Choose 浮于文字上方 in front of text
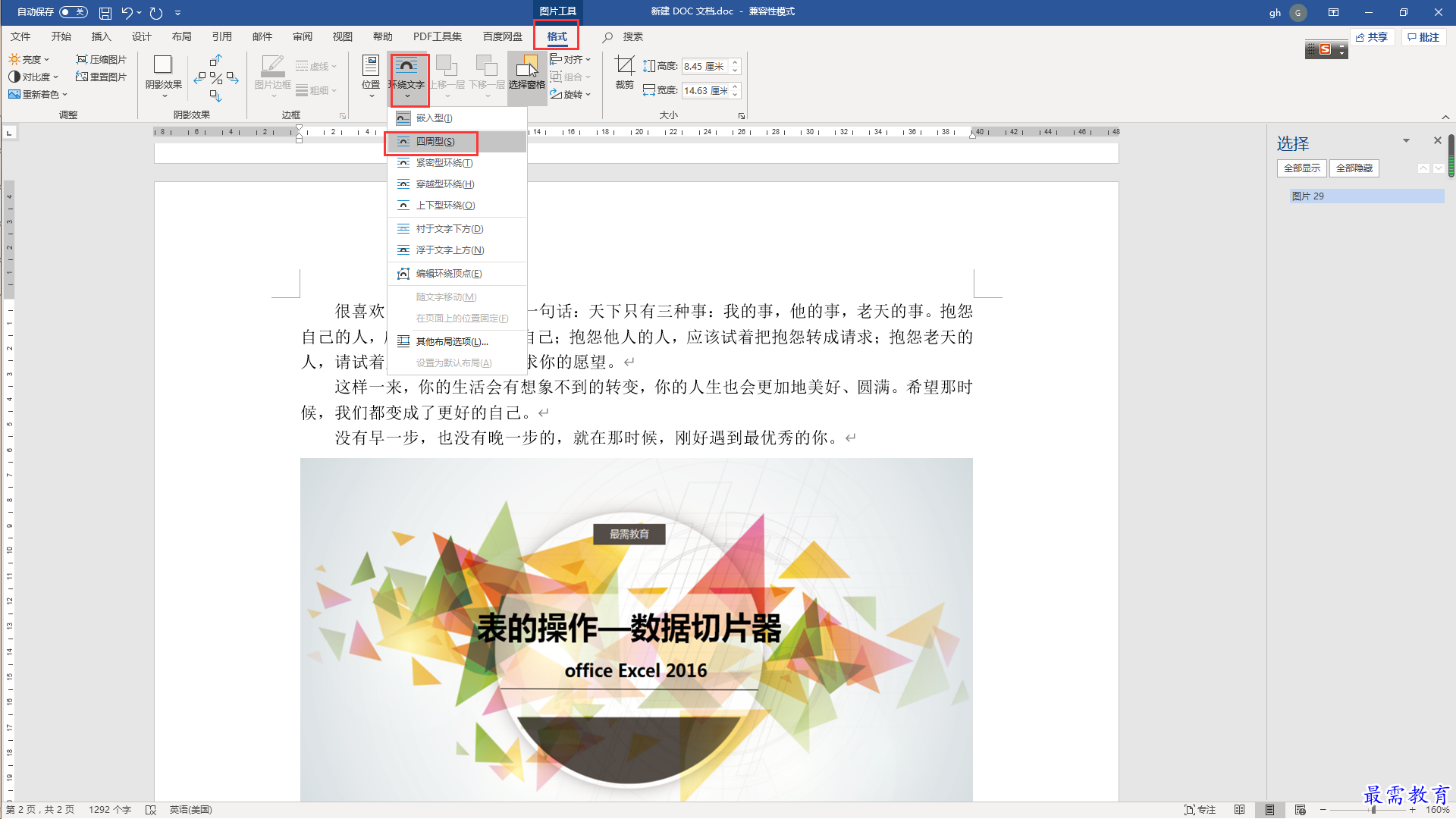Image resolution: width=1456 pixels, height=819 pixels. click(457, 250)
